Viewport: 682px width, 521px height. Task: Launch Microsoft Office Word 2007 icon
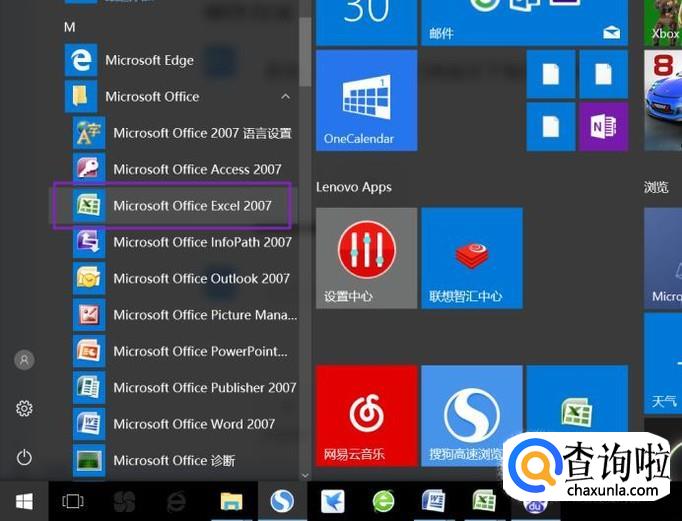(89, 424)
